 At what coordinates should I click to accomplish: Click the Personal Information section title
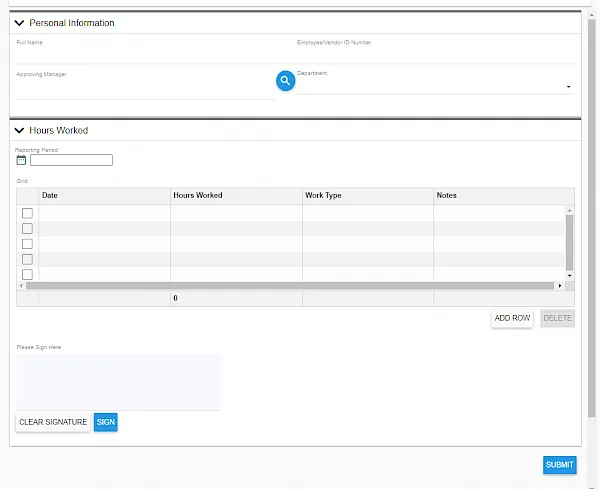pyautogui.click(x=72, y=23)
